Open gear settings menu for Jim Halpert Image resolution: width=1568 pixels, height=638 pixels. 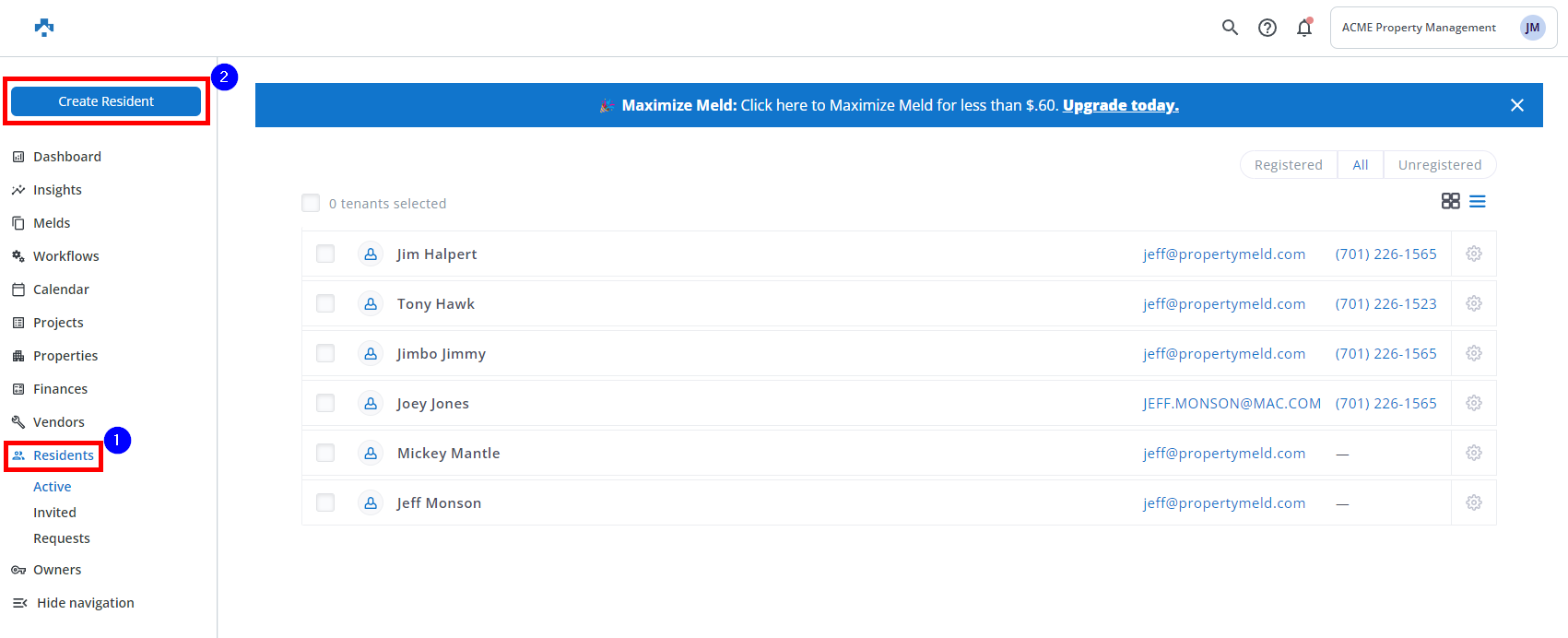click(1474, 254)
